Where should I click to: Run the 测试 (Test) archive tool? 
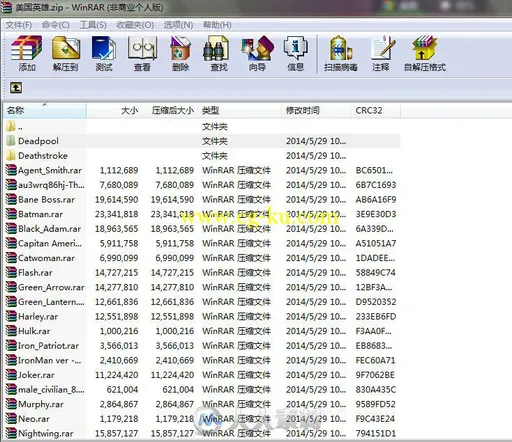click(104, 53)
